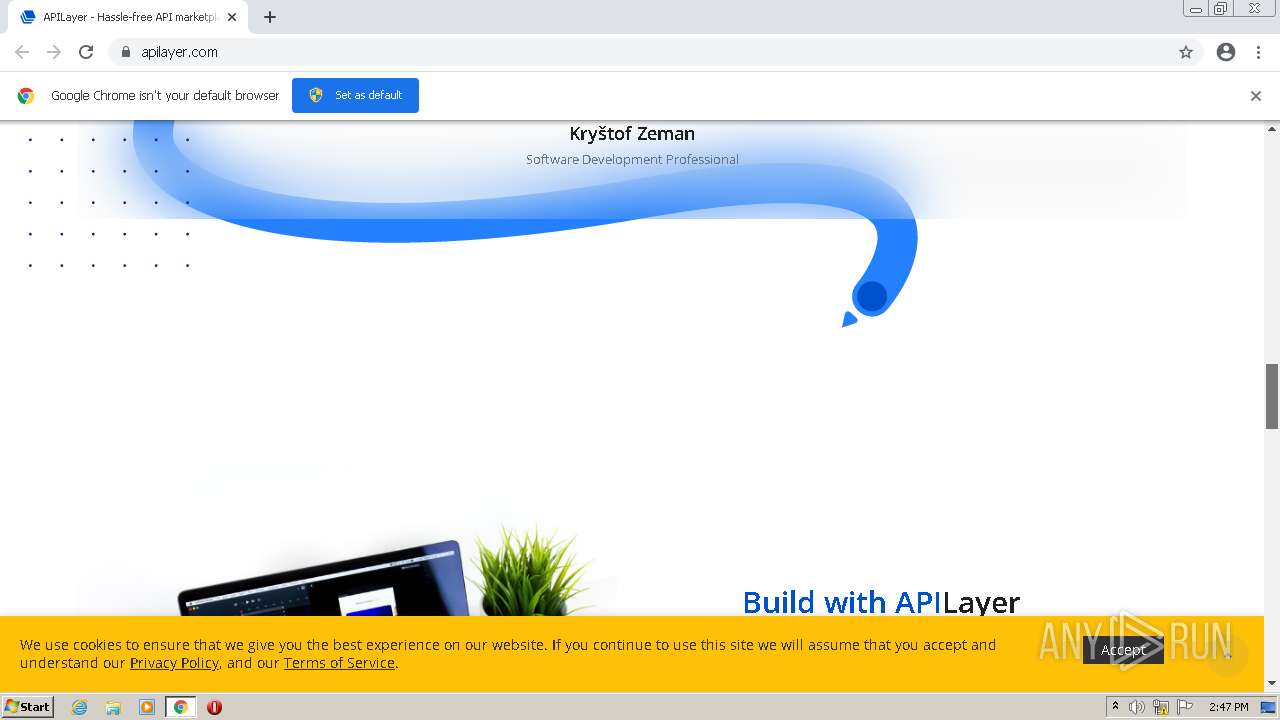Screen dimensions: 1280x720
Task: Click the scrollbar down arrow
Action: [1272, 684]
